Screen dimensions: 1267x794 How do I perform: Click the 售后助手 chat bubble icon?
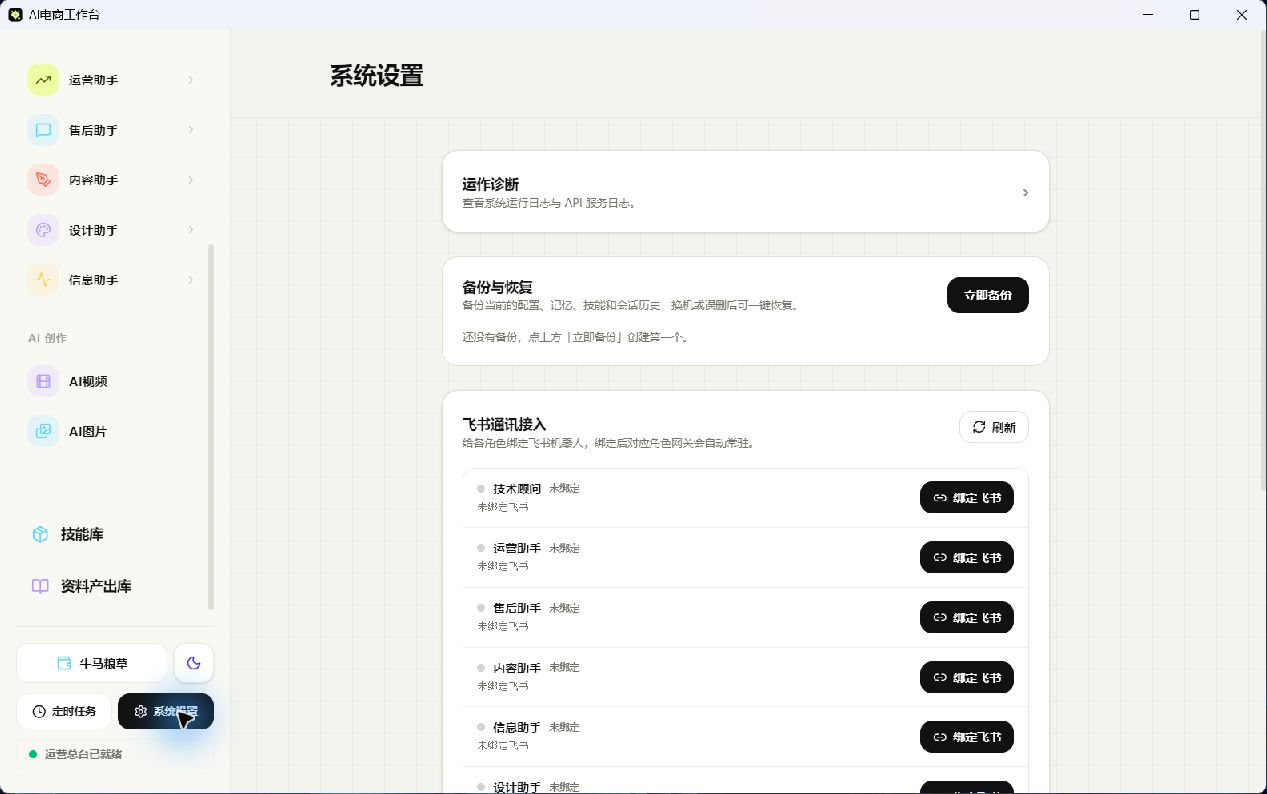pos(43,130)
